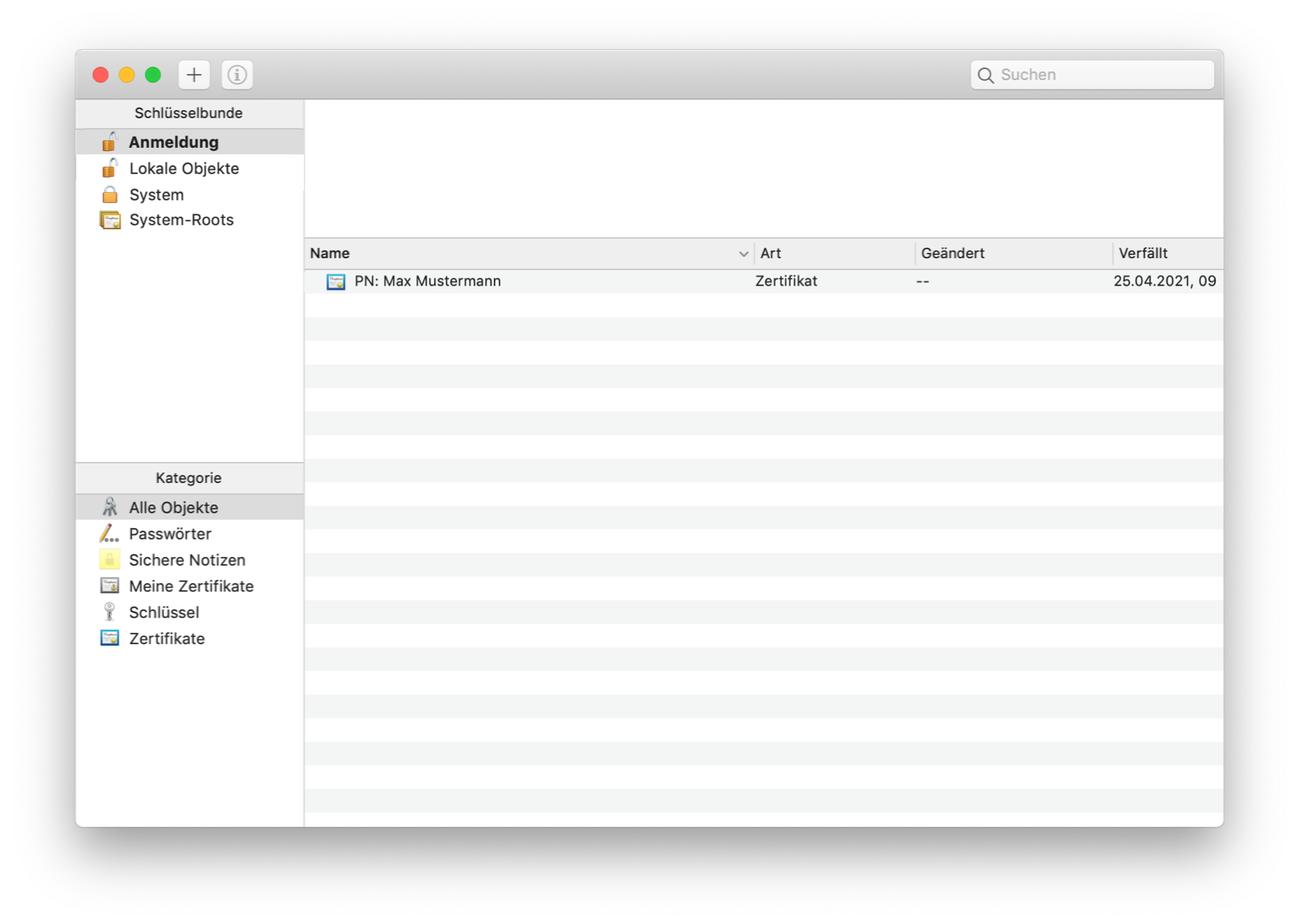Sort list by Geändert column header
Viewport: 1294px width, 924px height.
point(1012,254)
